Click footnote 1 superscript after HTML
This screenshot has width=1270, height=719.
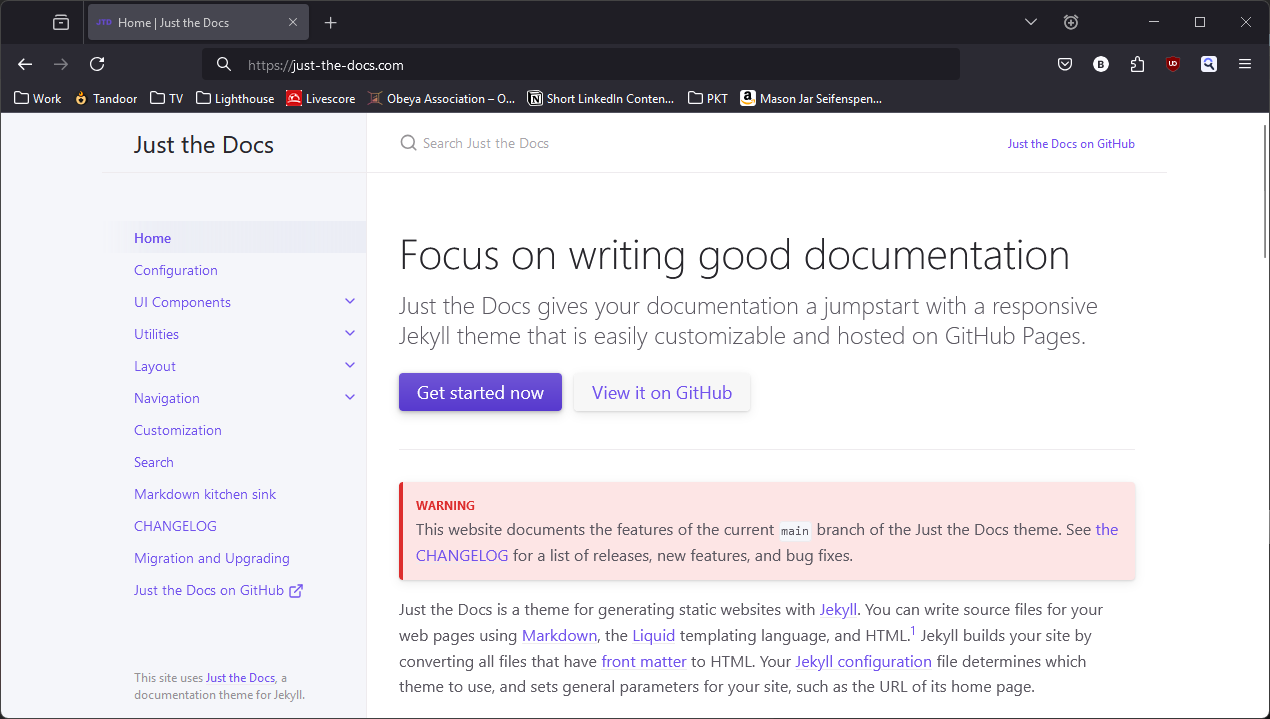913,630
